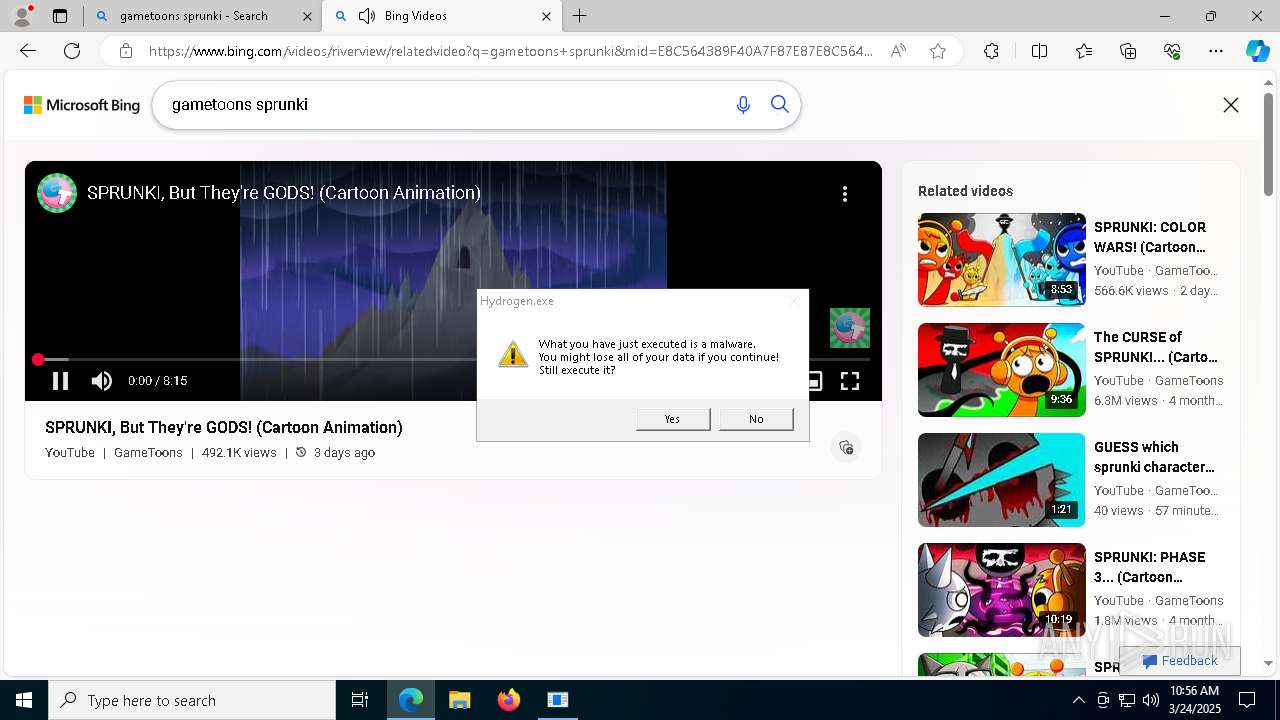1280x720 pixels.
Task: Open Firefox from taskbar
Action: 509,700
